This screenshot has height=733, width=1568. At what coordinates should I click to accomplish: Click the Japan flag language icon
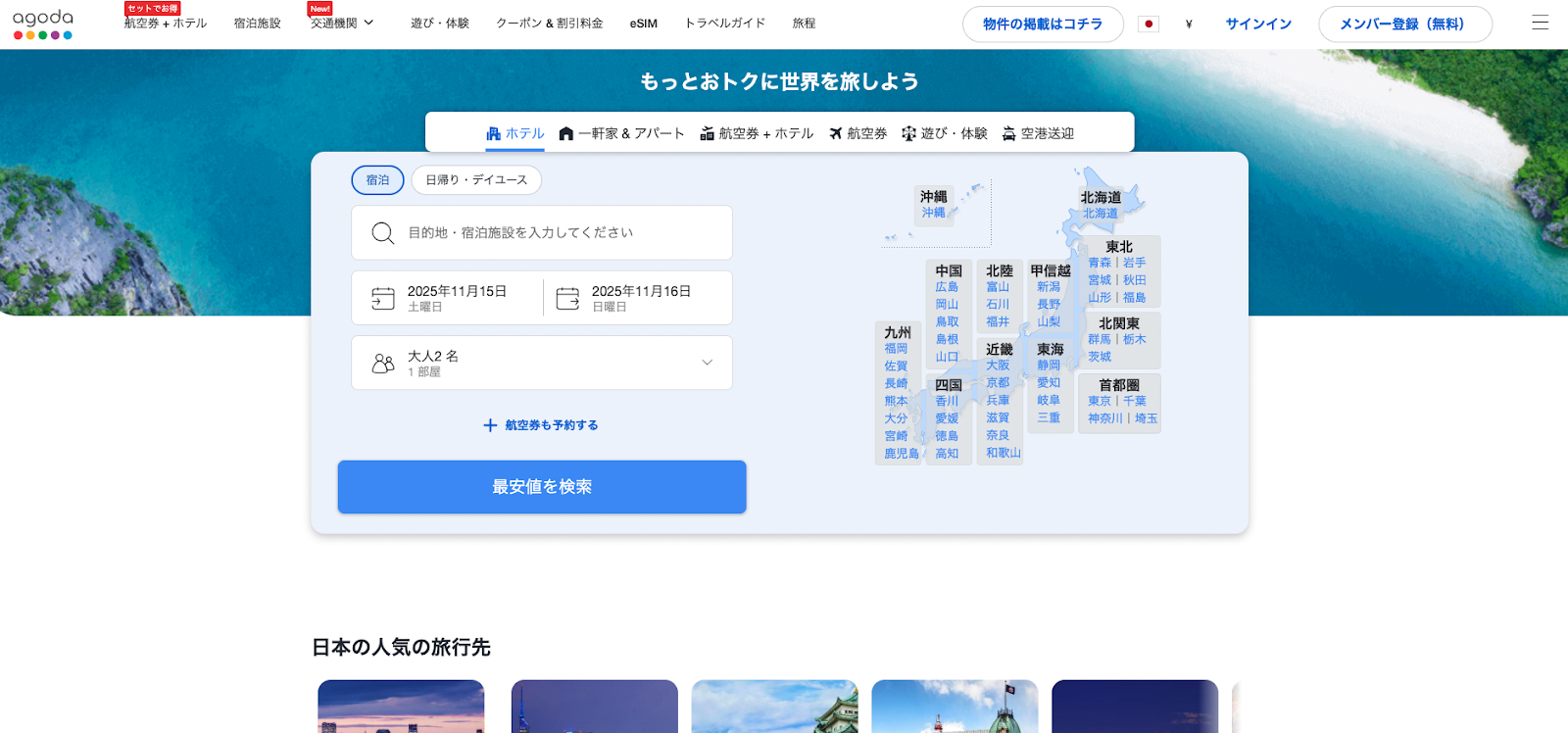[1149, 24]
